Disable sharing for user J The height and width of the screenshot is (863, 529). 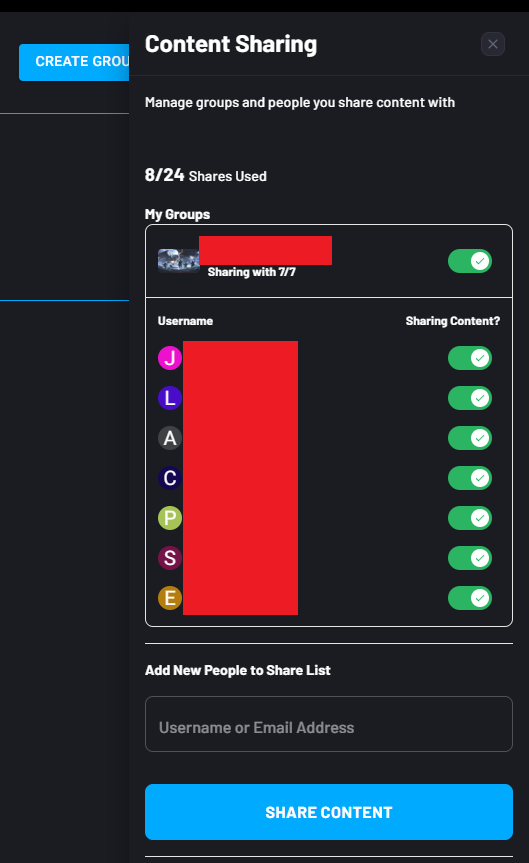click(470, 358)
